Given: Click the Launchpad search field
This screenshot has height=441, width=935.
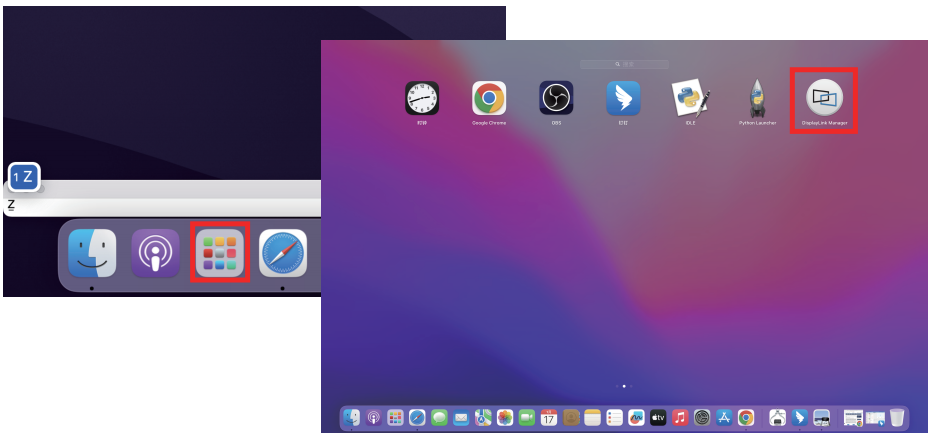Looking at the screenshot, I should click(x=624, y=64).
